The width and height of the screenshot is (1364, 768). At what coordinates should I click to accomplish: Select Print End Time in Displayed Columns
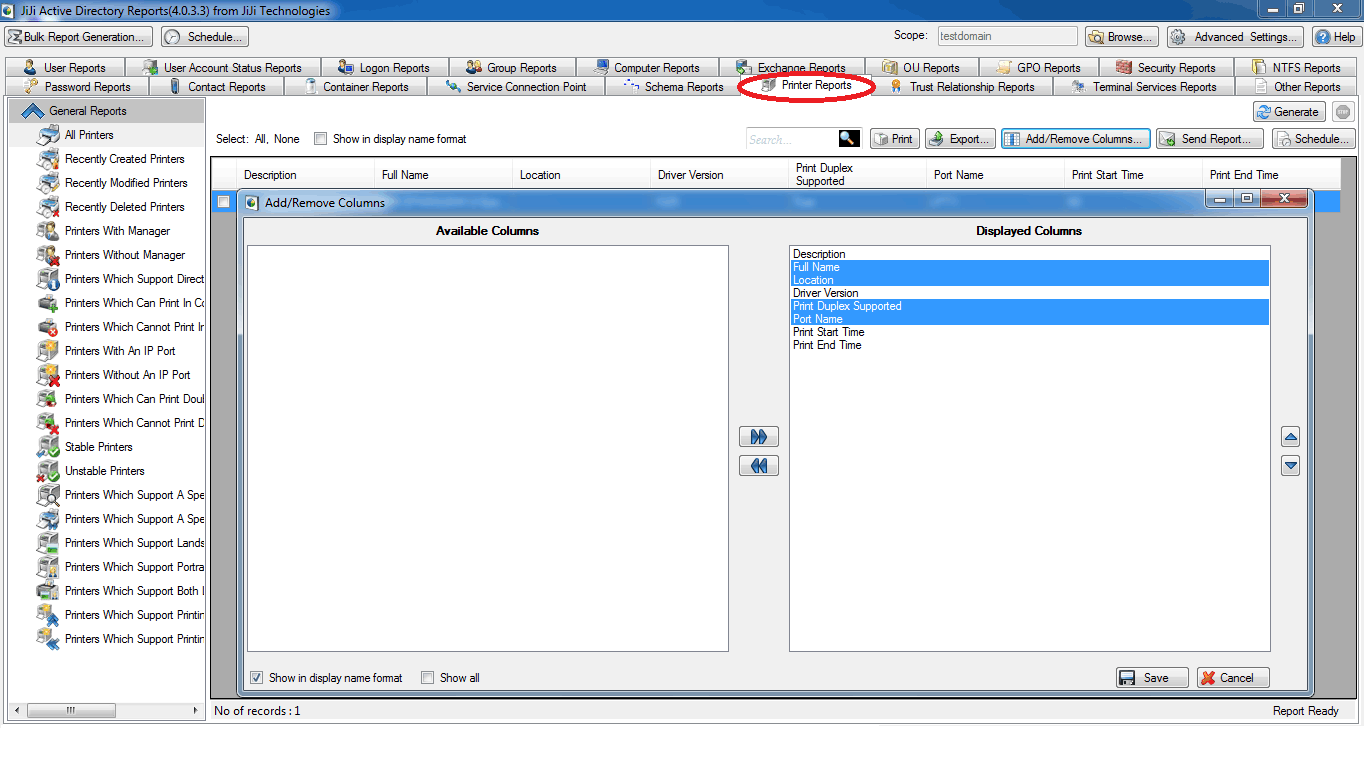pos(1029,345)
